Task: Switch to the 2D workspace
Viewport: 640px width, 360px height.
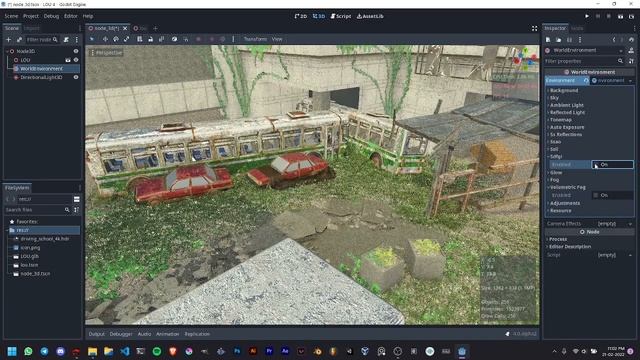Action: click(x=301, y=16)
